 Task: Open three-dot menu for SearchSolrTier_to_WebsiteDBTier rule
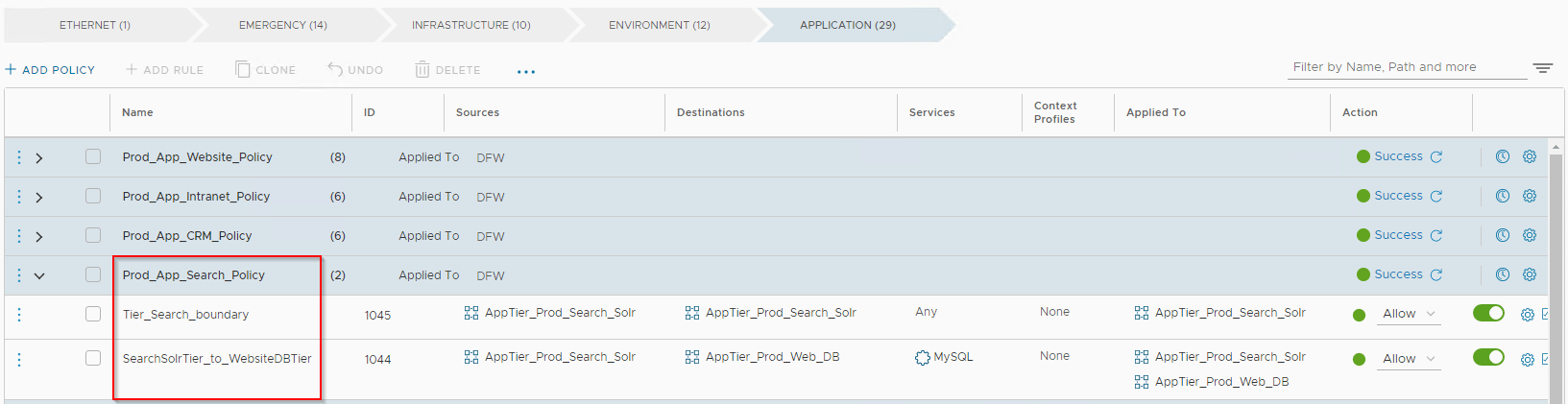[x=19, y=360]
